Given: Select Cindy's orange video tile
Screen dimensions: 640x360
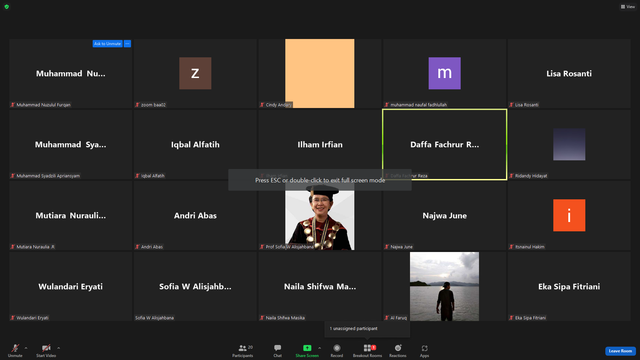Looking at the screenshot, I should pos(320,73).
